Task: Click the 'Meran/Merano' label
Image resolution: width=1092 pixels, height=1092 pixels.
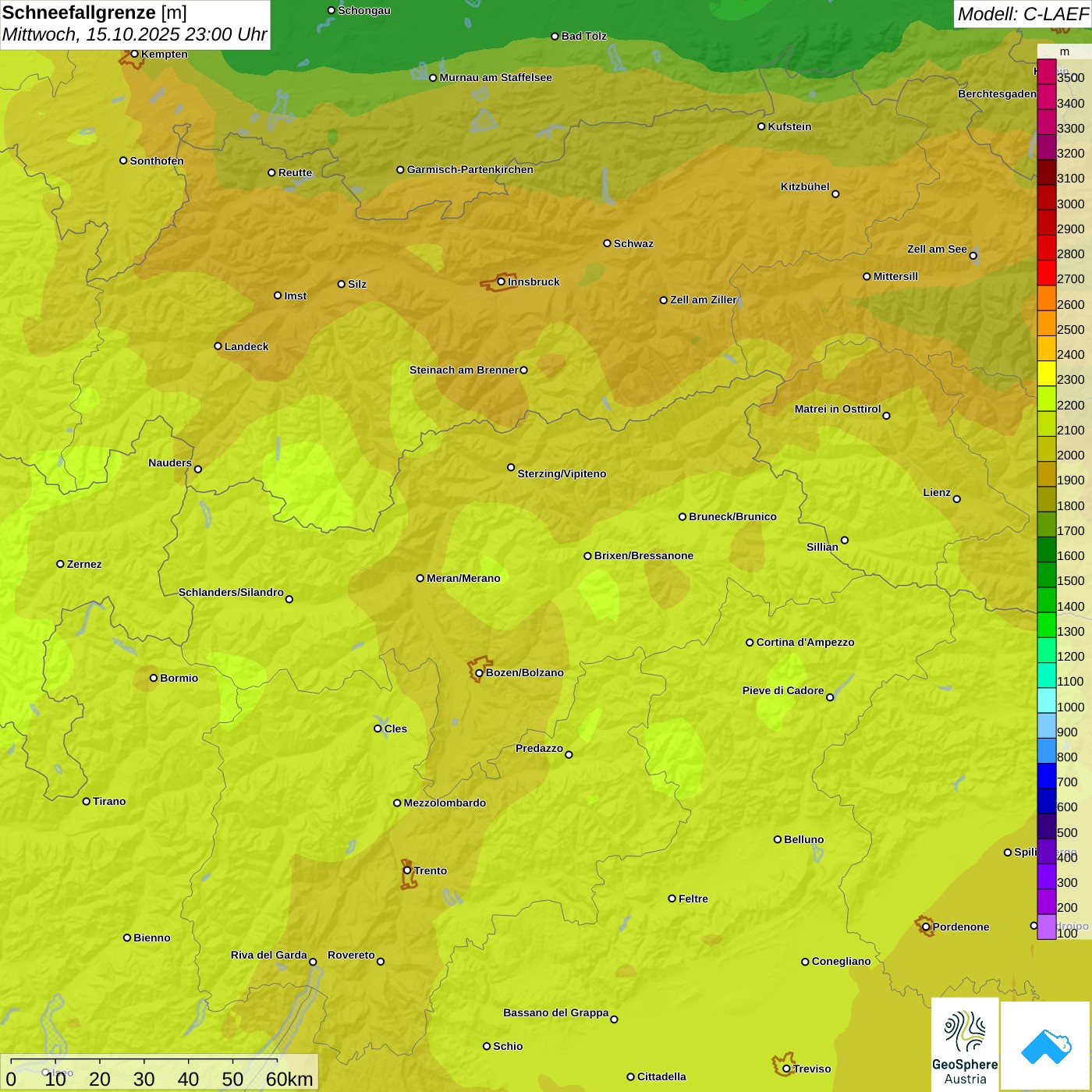Action: click(x=464, y=578)
